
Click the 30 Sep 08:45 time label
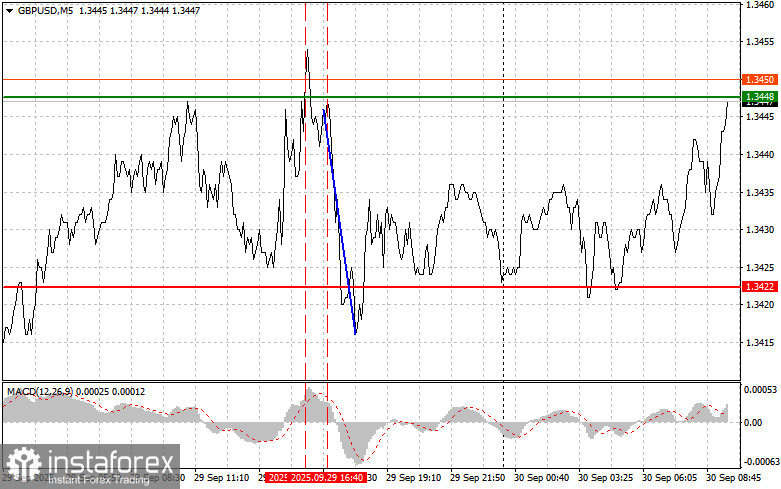pos(734,478)
